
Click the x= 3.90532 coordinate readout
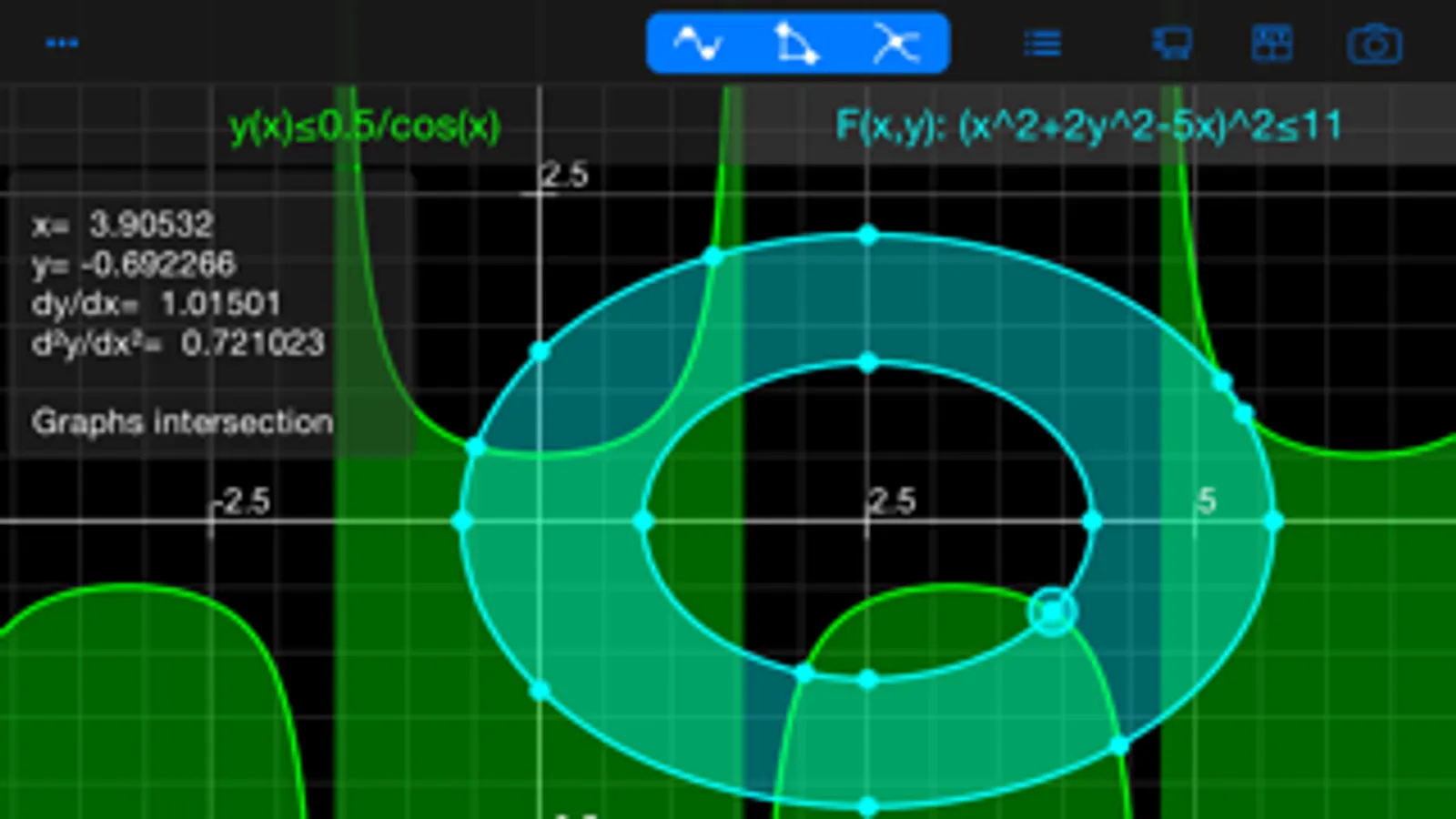tap(123, 224)
